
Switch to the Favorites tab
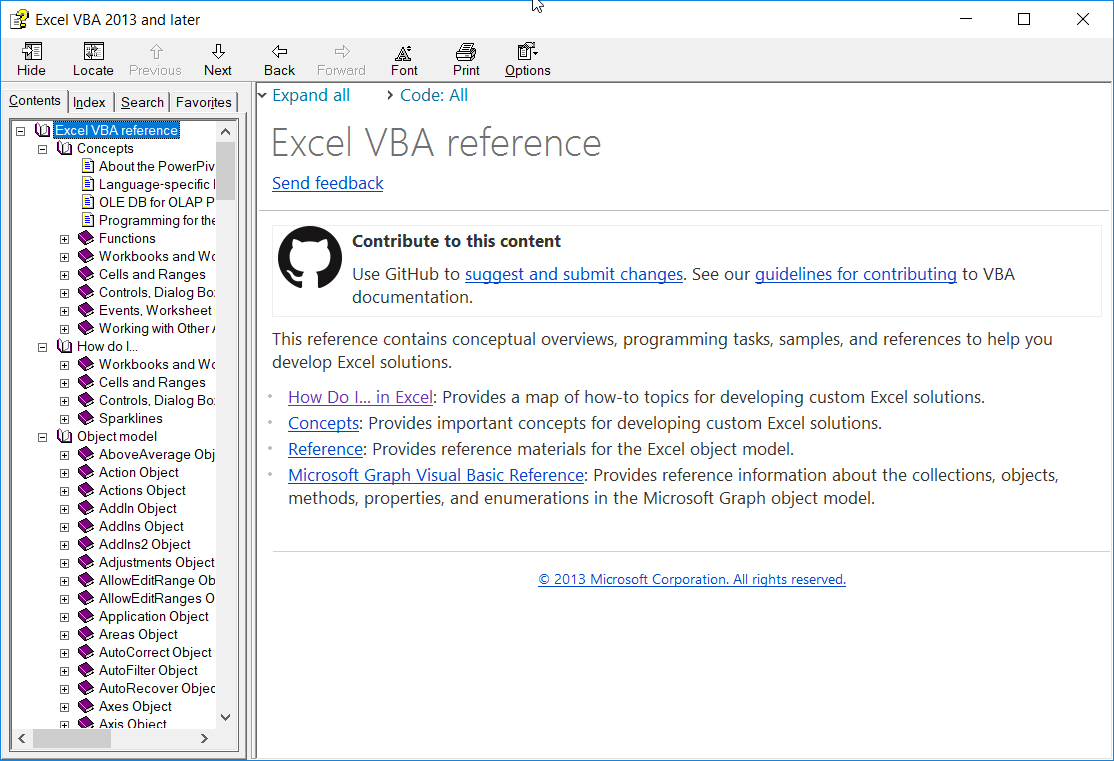pyautogui.click(x=203, y=102)
